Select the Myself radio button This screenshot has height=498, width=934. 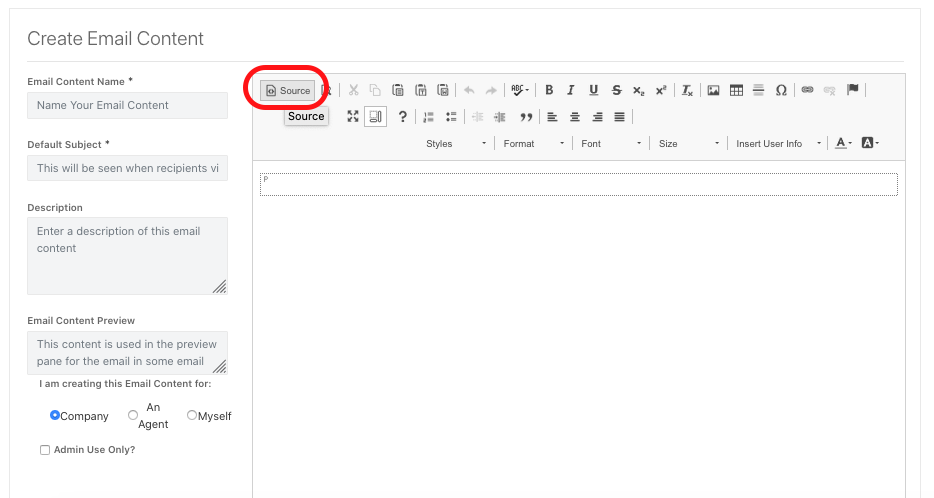coord(192,415)
